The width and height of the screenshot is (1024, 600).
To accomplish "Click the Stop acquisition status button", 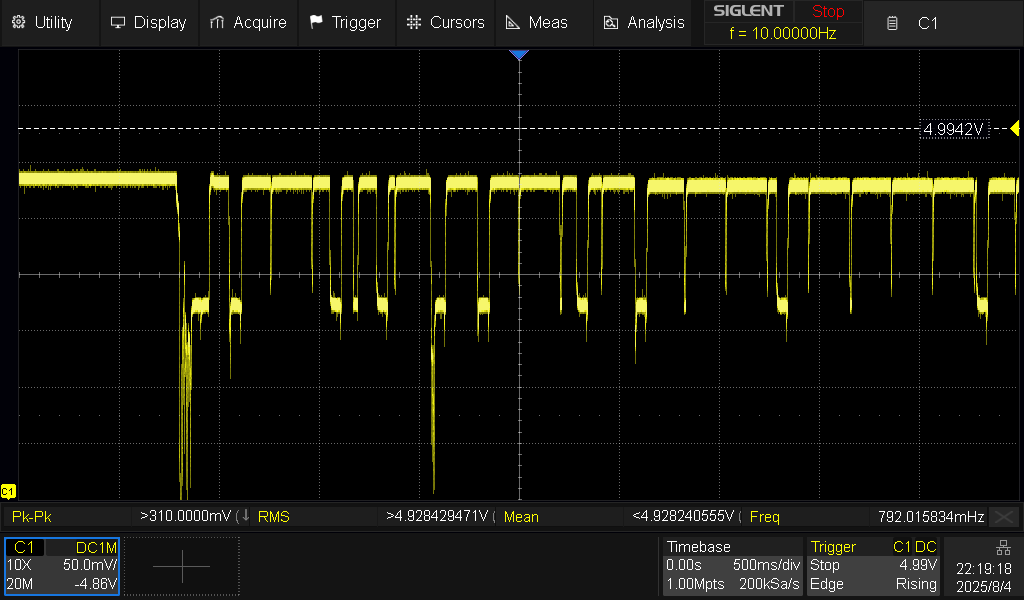I will click(827, 12).
